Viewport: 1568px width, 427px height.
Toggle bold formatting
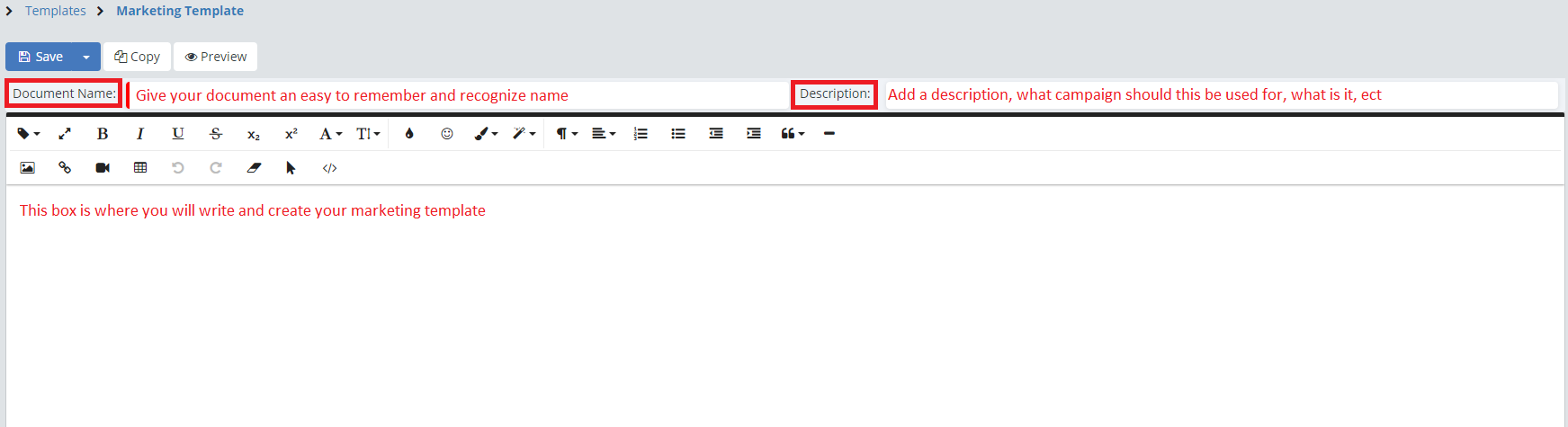103,134
